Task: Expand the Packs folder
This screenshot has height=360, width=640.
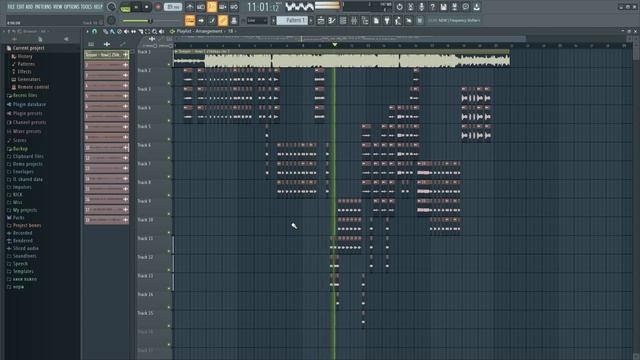Action: click(x=16, y=218)
